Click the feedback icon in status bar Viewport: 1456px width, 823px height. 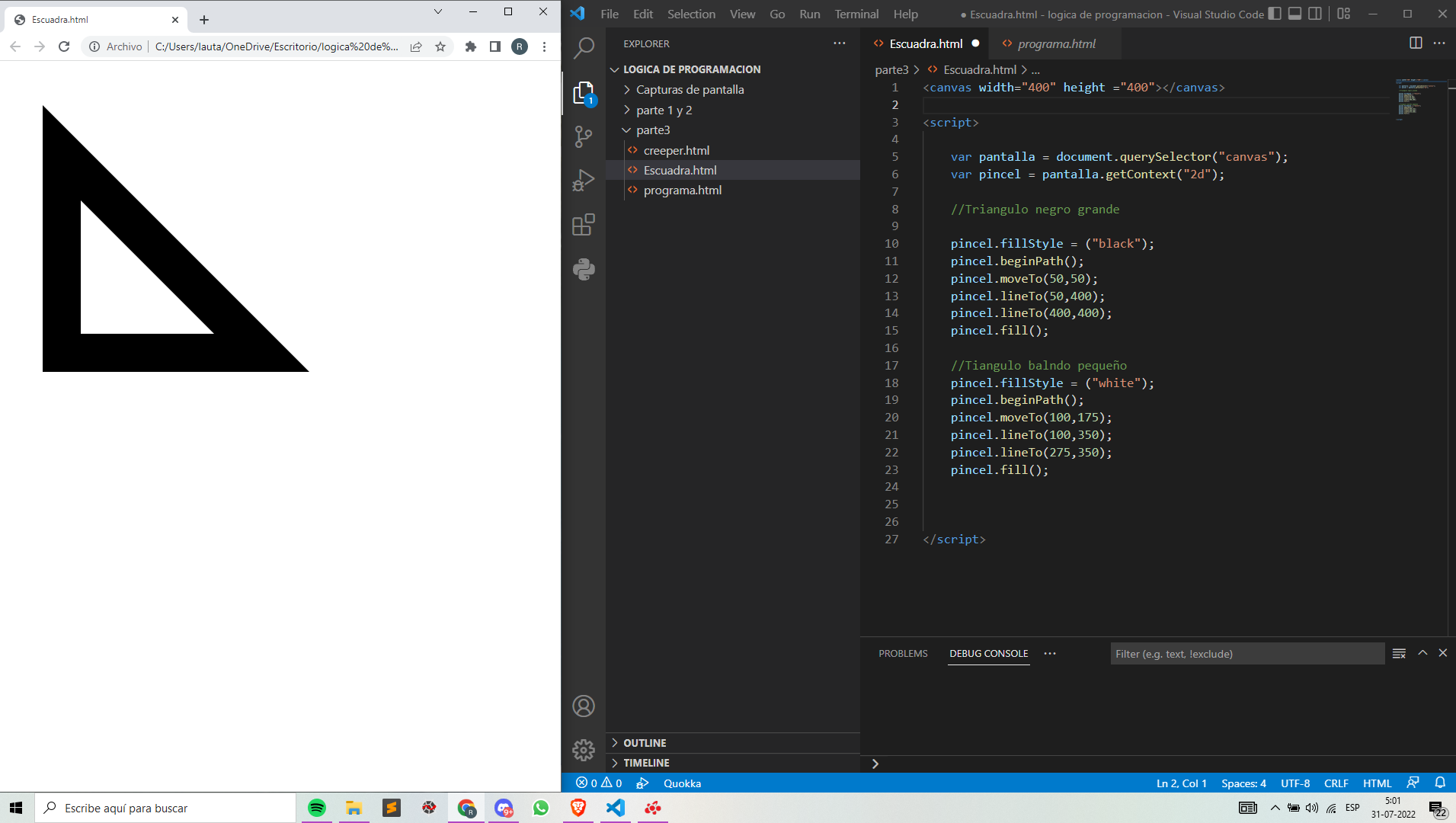(x=1413, y=783)
